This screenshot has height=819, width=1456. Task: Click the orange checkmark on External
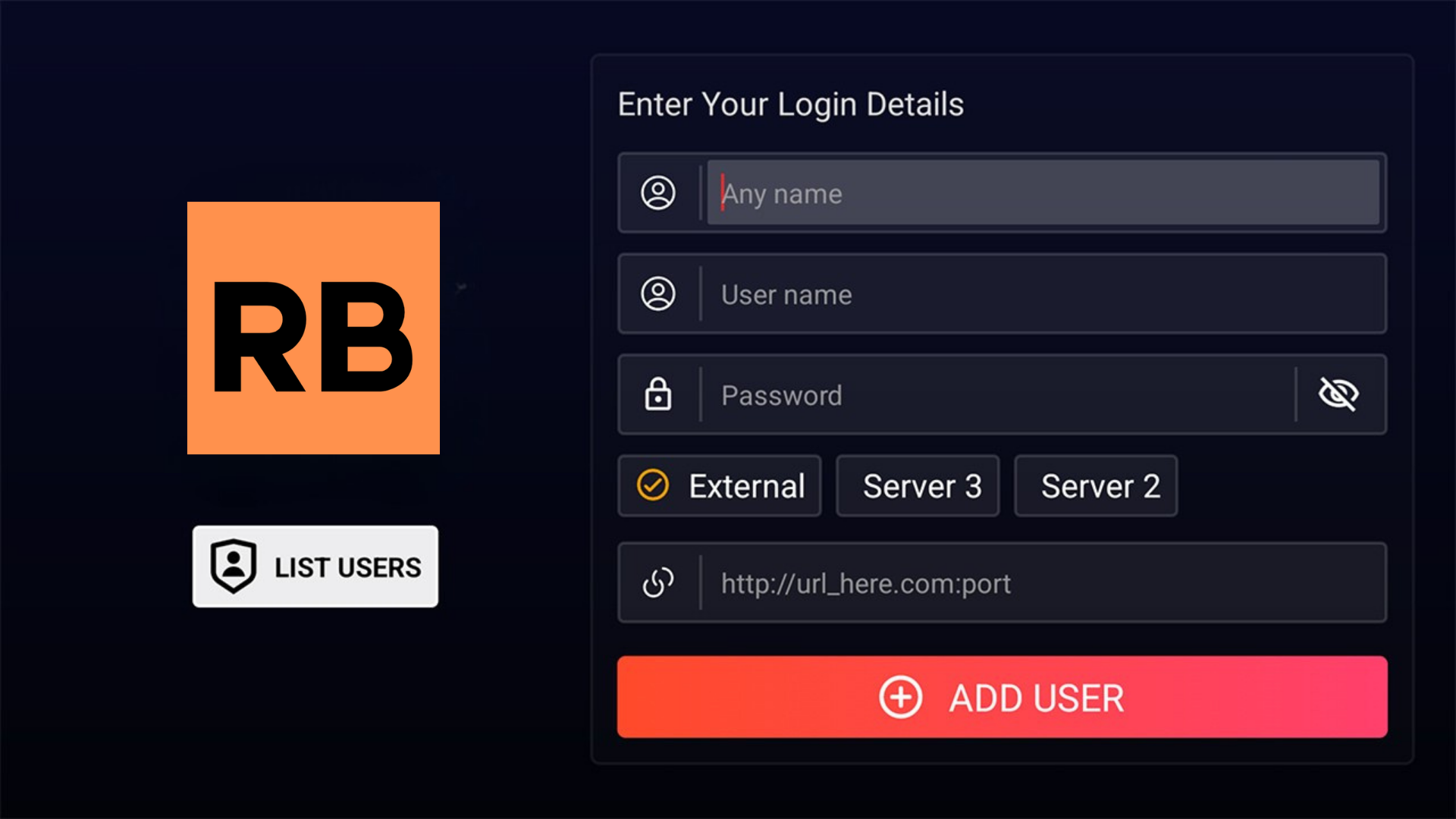pos(652,485)
